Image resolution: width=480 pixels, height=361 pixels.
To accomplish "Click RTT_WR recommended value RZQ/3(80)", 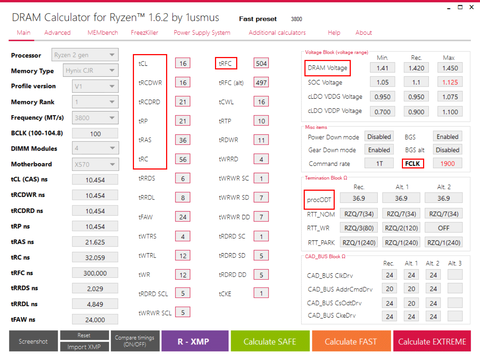I will tap(359, 228).
